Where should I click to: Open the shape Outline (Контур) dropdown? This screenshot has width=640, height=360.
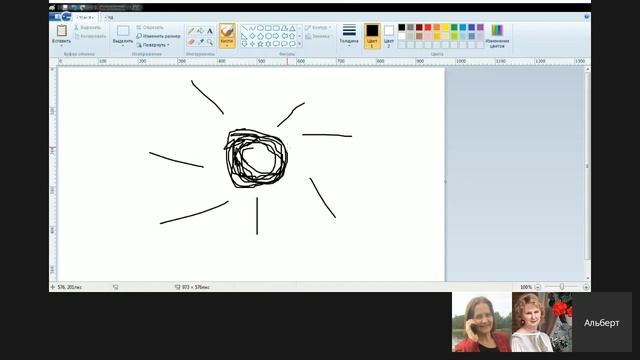pyautogui.click(x=318, y=27)
